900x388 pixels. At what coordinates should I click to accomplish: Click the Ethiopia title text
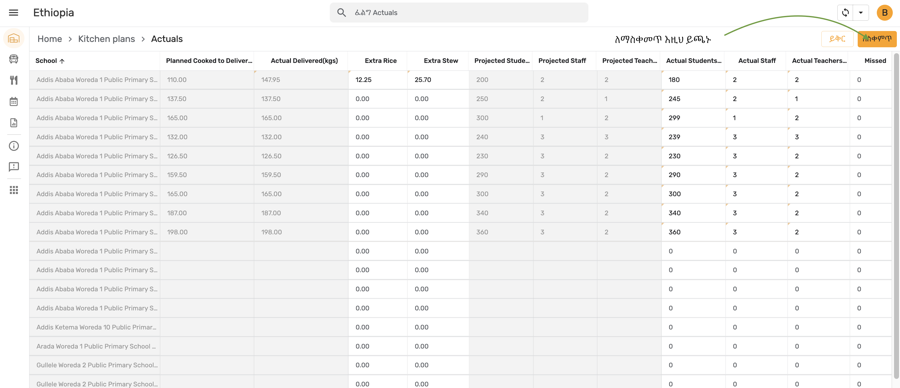point(53,13)
